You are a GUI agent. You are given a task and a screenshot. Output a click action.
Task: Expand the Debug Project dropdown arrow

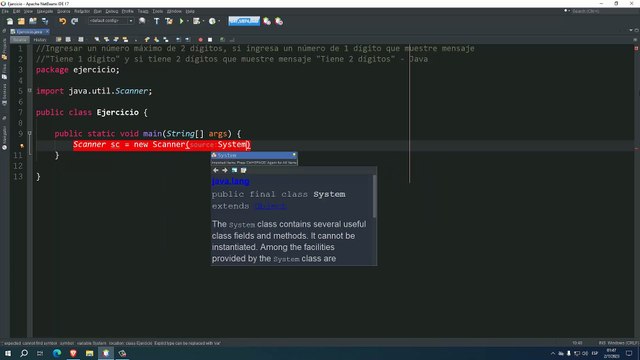coord(203,21)
